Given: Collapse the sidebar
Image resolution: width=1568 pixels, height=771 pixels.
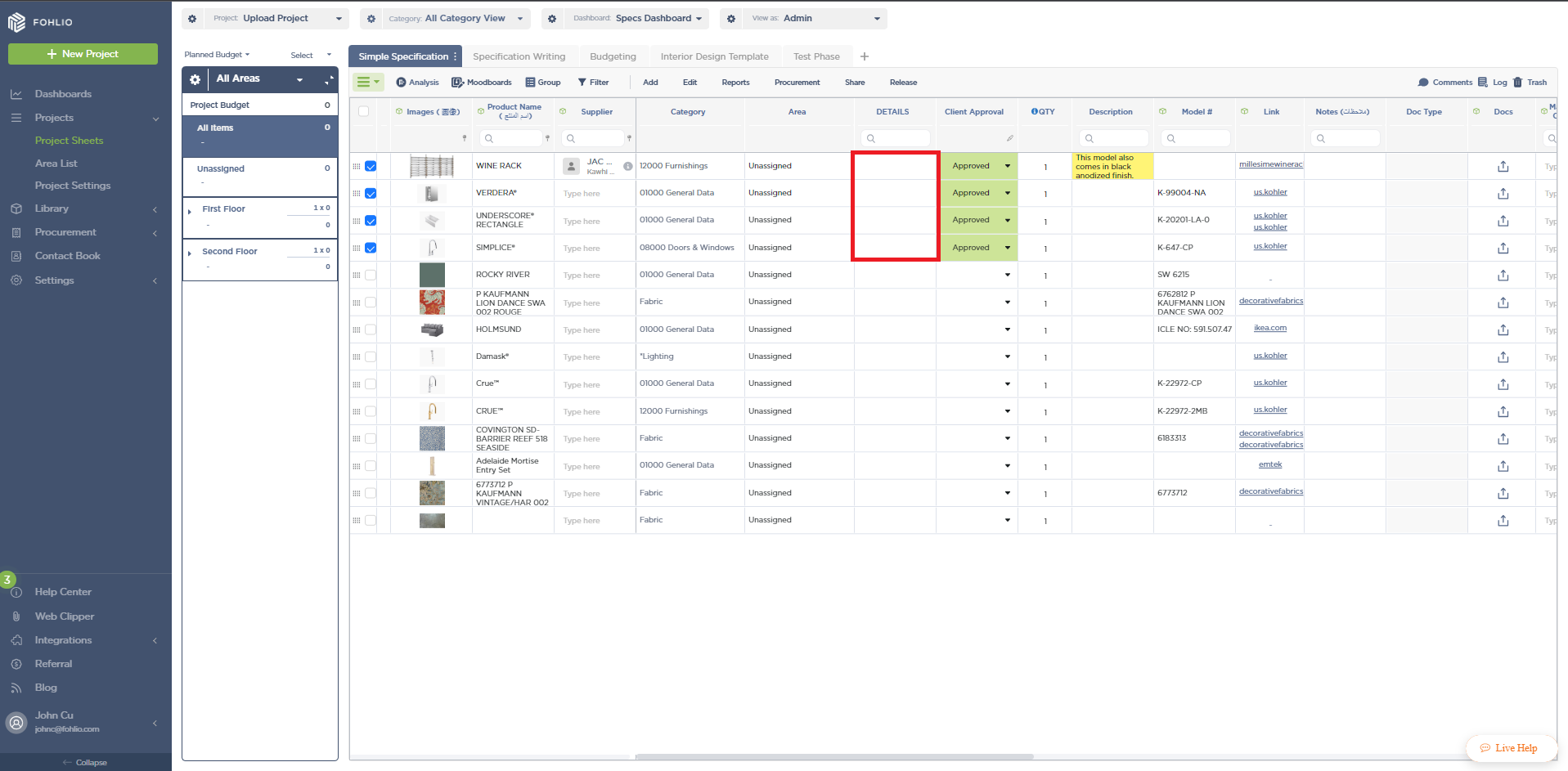Looking at the screenshot, I should [x=85, y=763].
